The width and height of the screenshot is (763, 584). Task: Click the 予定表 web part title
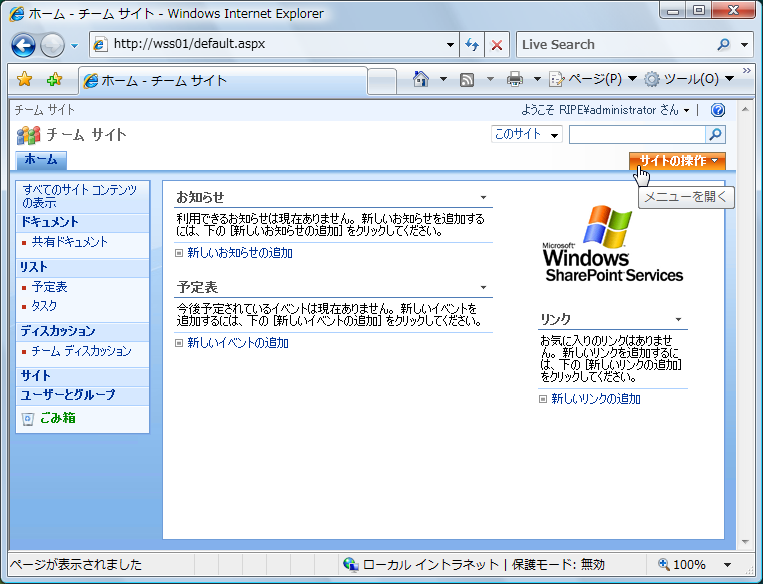click(x=197, y=287)
